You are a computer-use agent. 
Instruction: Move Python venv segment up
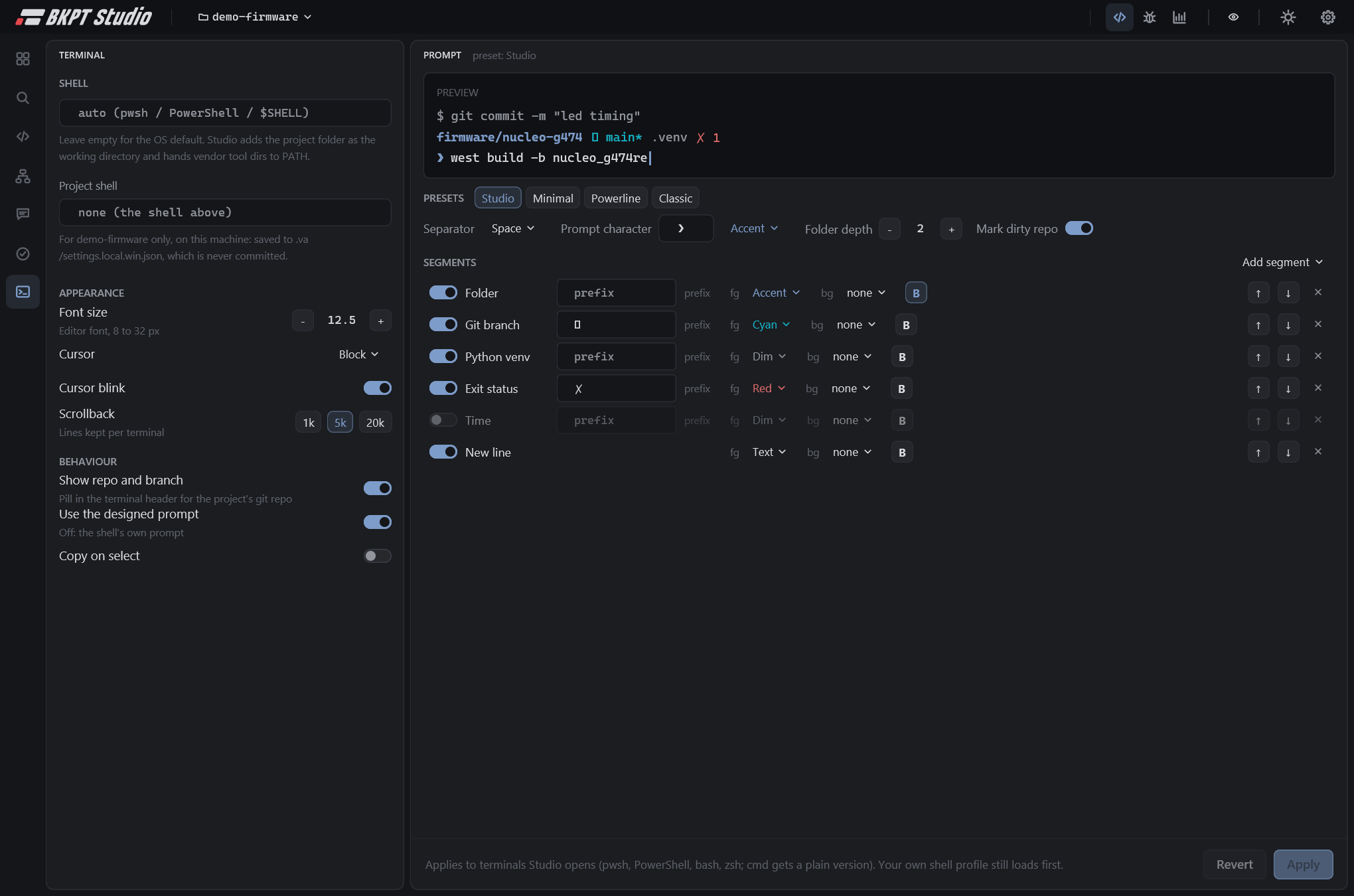coord(1258,356)
